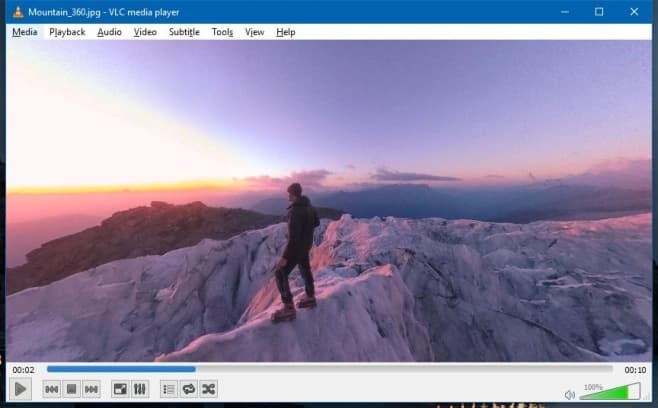Open the Playback menu

click(x=67, y=32)
